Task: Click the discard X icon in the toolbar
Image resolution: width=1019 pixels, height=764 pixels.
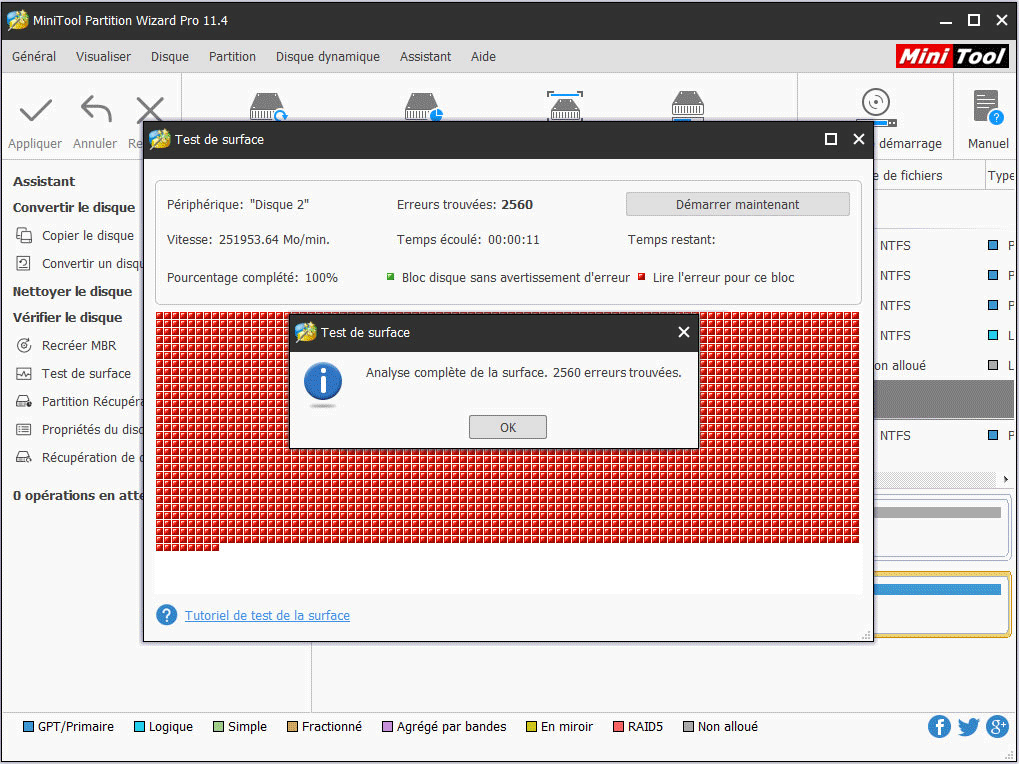Action: pos(149,110)
